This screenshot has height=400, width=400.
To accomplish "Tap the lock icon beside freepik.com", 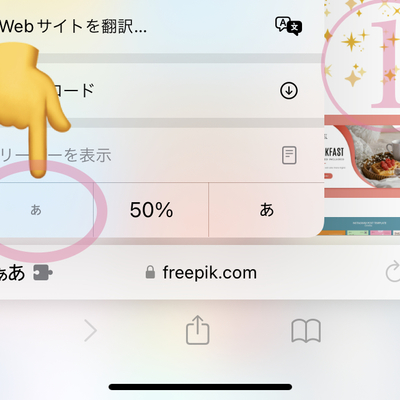I will (150, 272).
